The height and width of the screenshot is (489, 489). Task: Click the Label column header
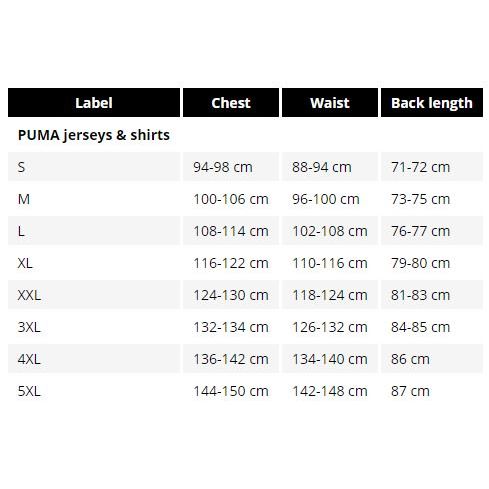tap(94, 103)
